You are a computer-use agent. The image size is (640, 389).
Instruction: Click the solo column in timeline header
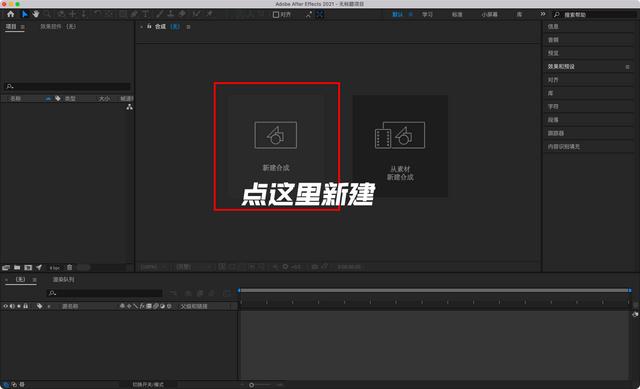pos(19,306)
